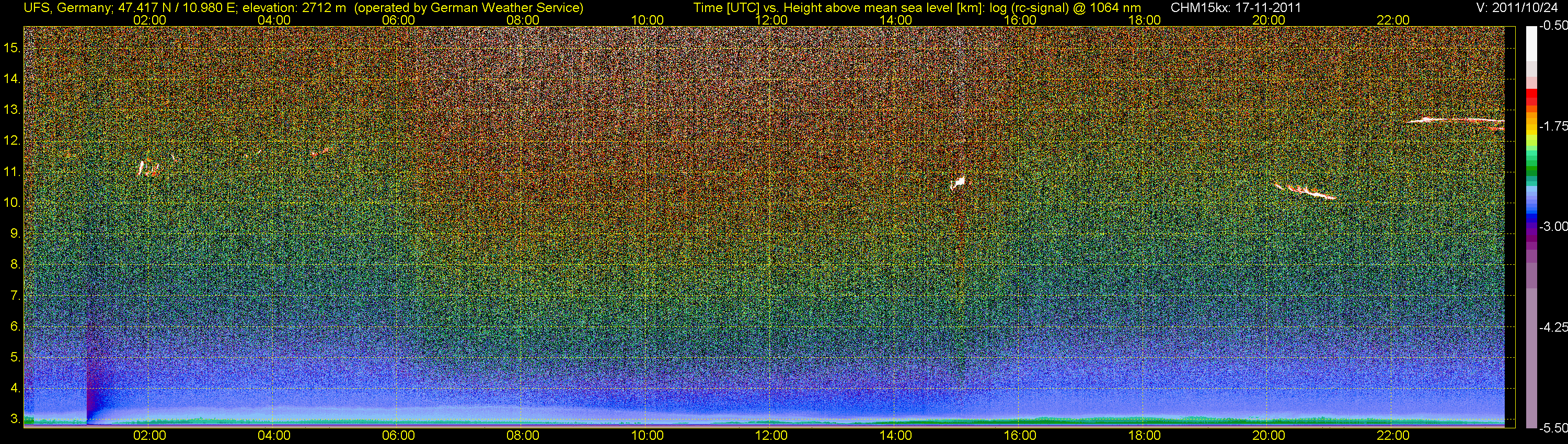
Task: Click the 12:00 label on the bottom time axis
Action: (771, 436)
